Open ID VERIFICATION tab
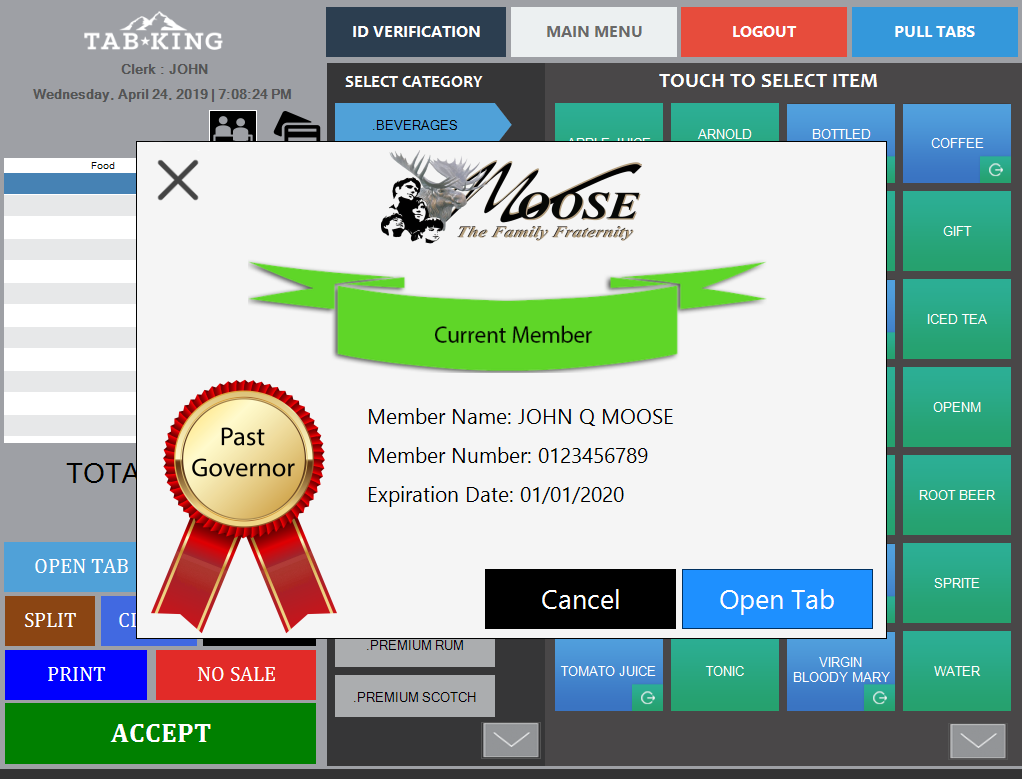 416,32
